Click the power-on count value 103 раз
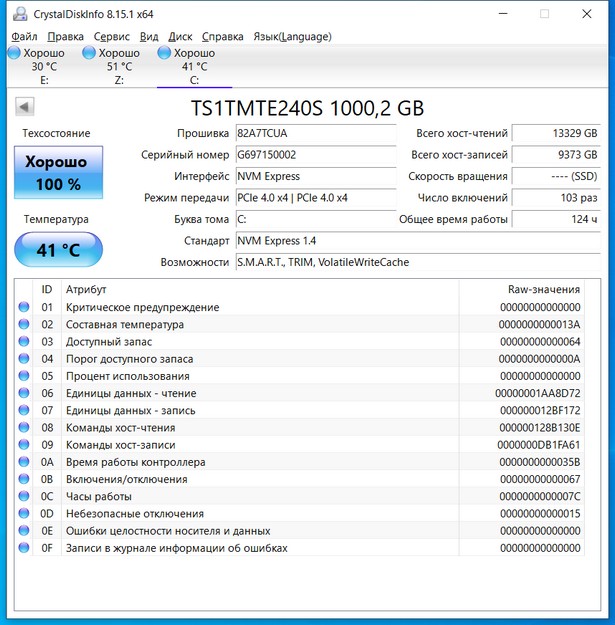Screen dimensions: 615x625 click(556, 198)
